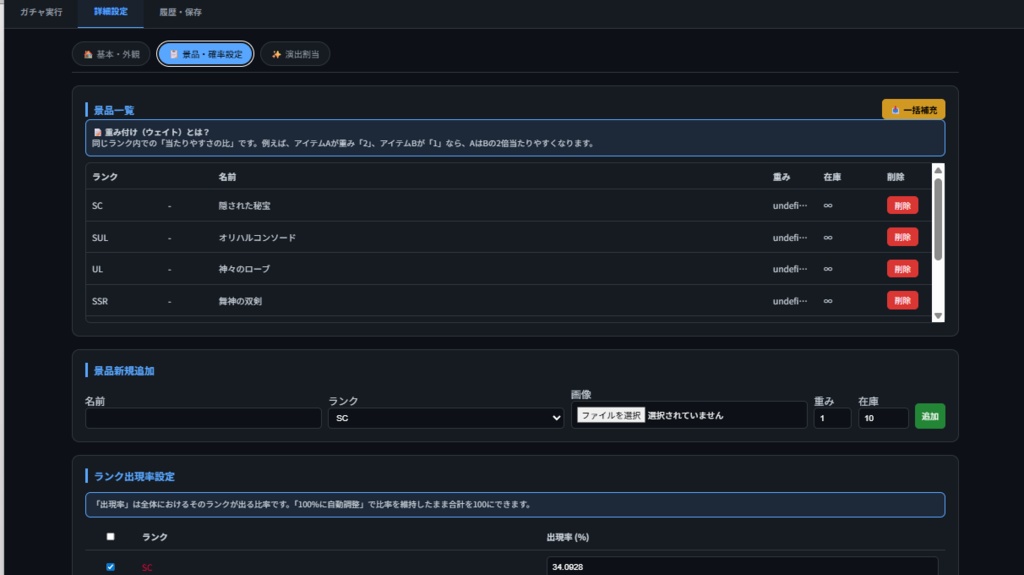Click the SC rank cell in prize list
Viewport: 1024px width, 575px height.
[97, 206]
